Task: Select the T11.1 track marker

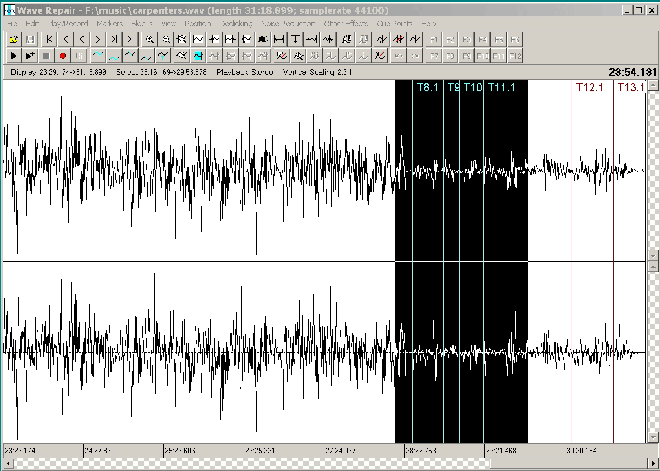Action: pyautogui.click(x=501, y=88)
